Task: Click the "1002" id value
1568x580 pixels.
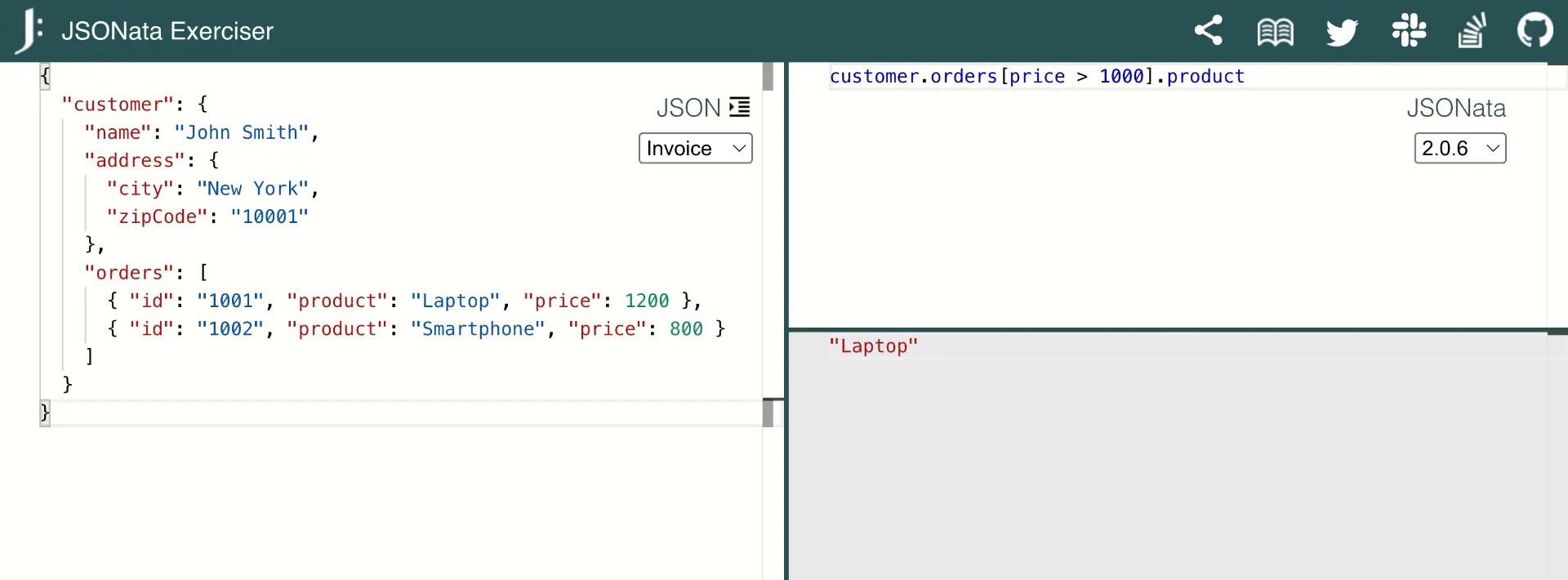Action: coord(230,328)
